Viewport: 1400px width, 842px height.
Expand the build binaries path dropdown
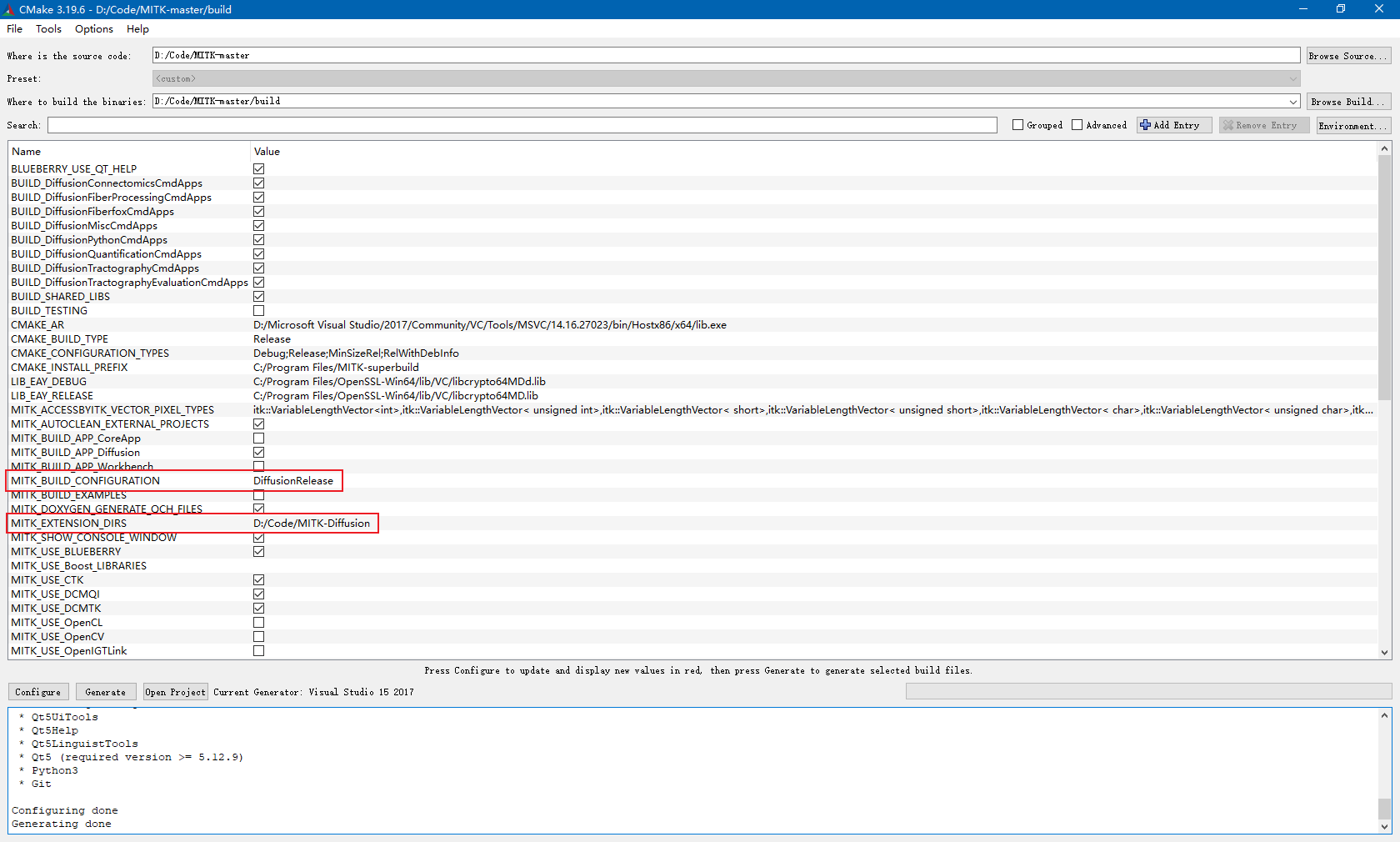pos(1293,102)
